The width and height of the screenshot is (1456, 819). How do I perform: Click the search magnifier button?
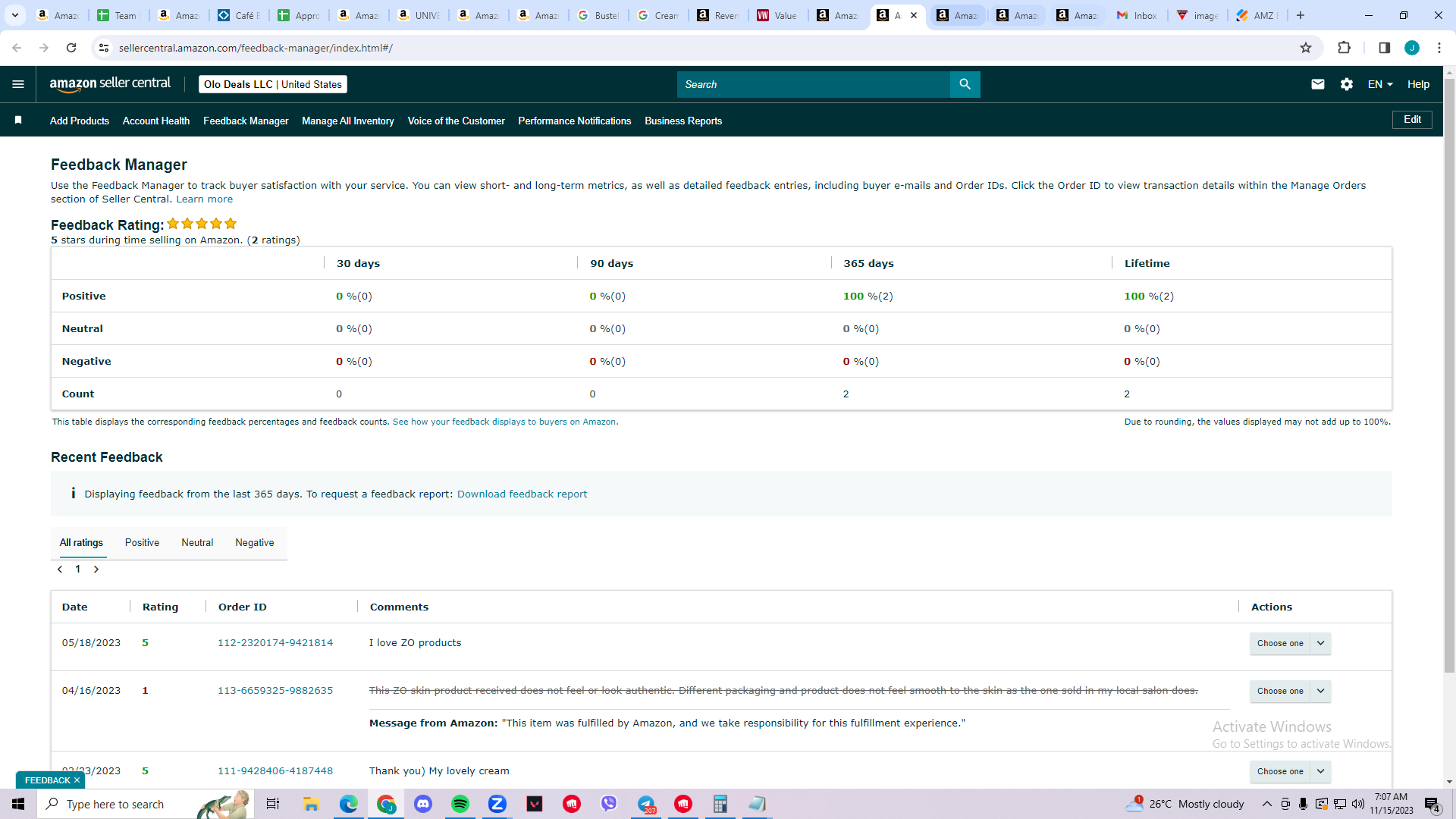pyautogui.click(x=965, y=84)
